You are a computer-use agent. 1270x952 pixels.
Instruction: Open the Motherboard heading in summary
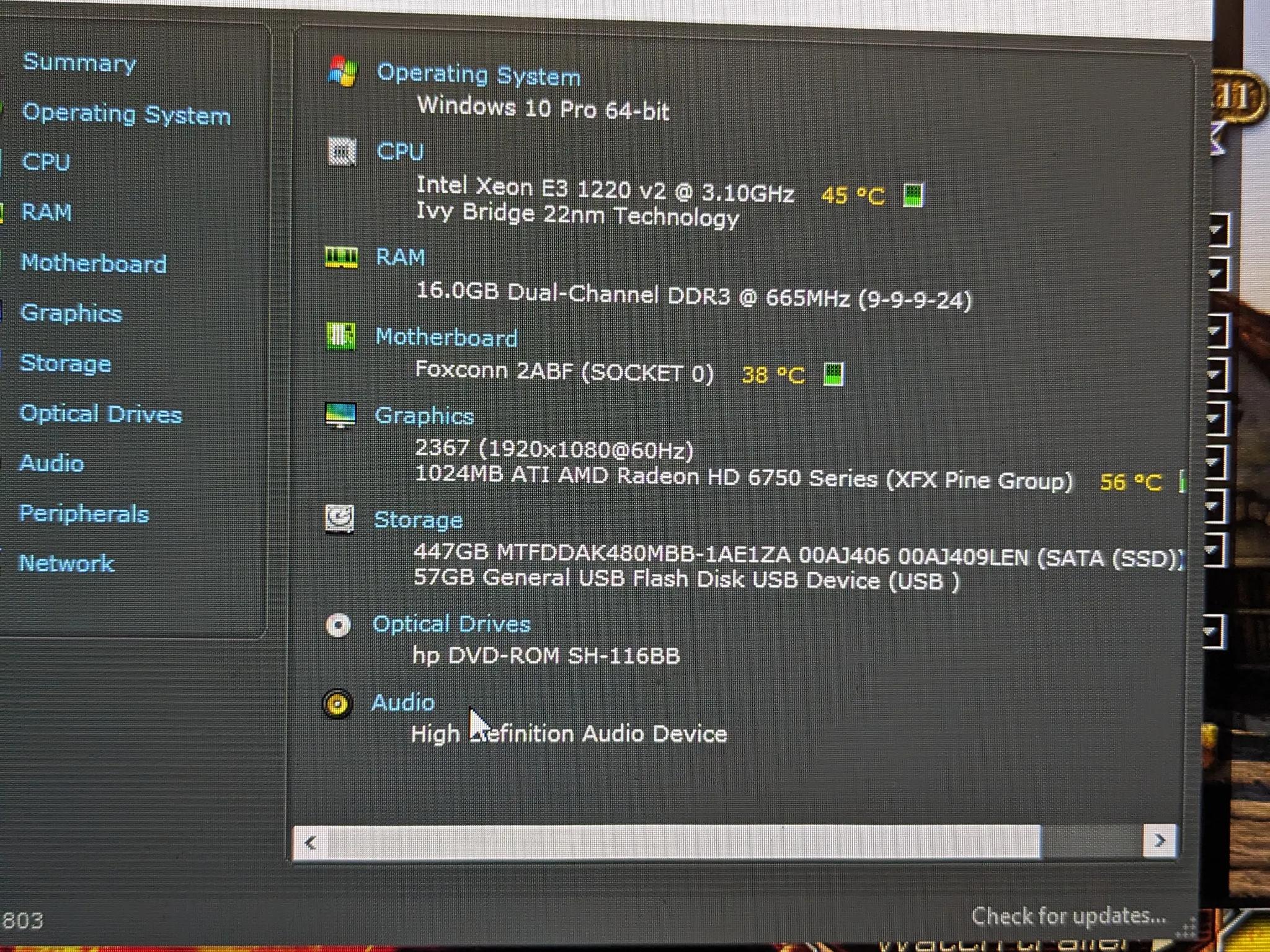[x=446, y=338]
